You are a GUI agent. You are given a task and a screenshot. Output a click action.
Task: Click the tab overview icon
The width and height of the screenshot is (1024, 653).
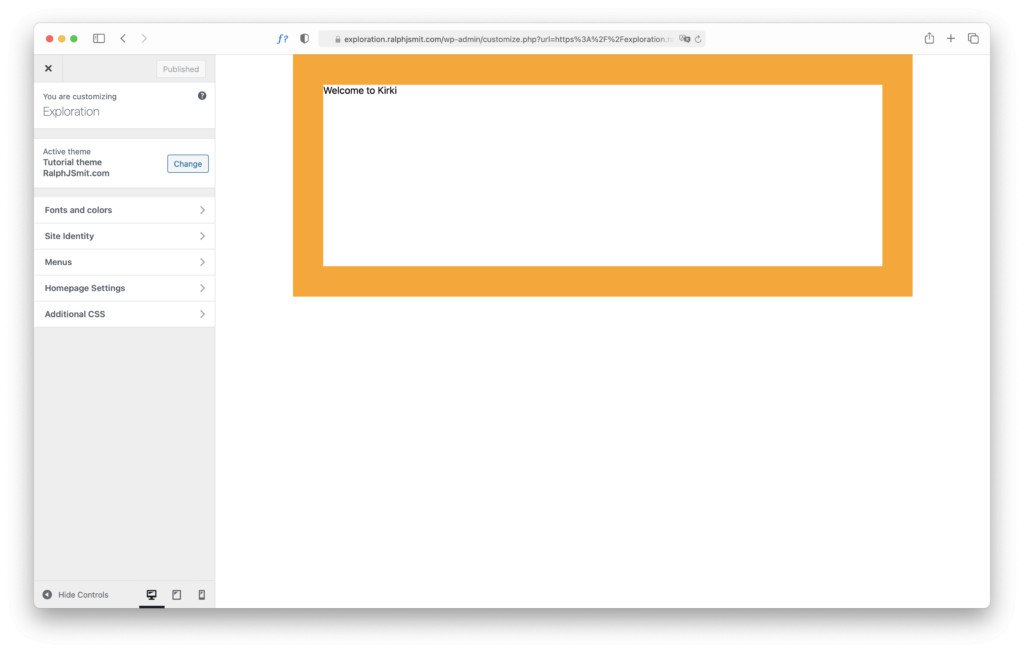click(973, 37)
